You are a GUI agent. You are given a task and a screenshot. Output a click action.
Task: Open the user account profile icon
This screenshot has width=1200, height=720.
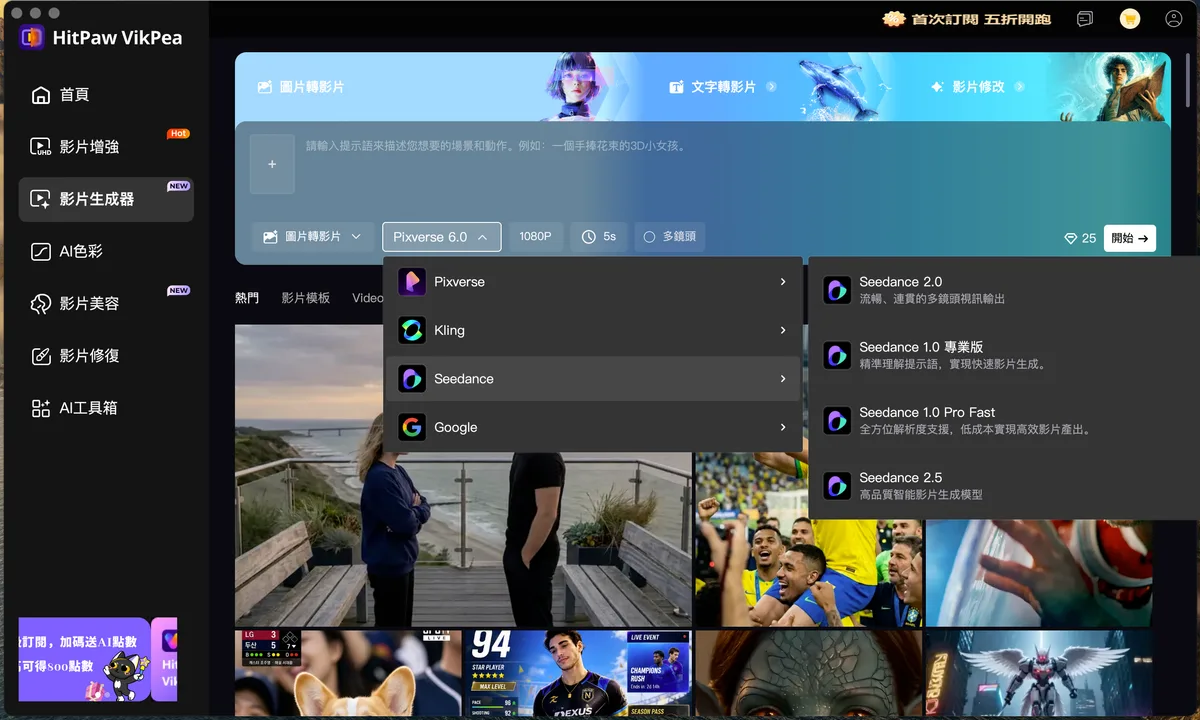pos(1174,19)
